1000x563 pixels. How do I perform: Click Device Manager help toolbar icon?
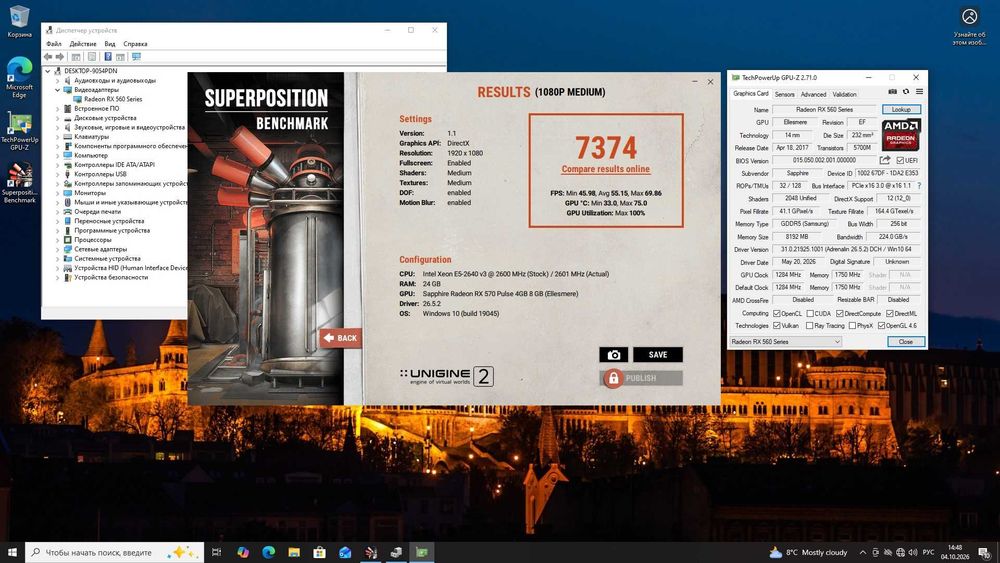tap(108, 57)
